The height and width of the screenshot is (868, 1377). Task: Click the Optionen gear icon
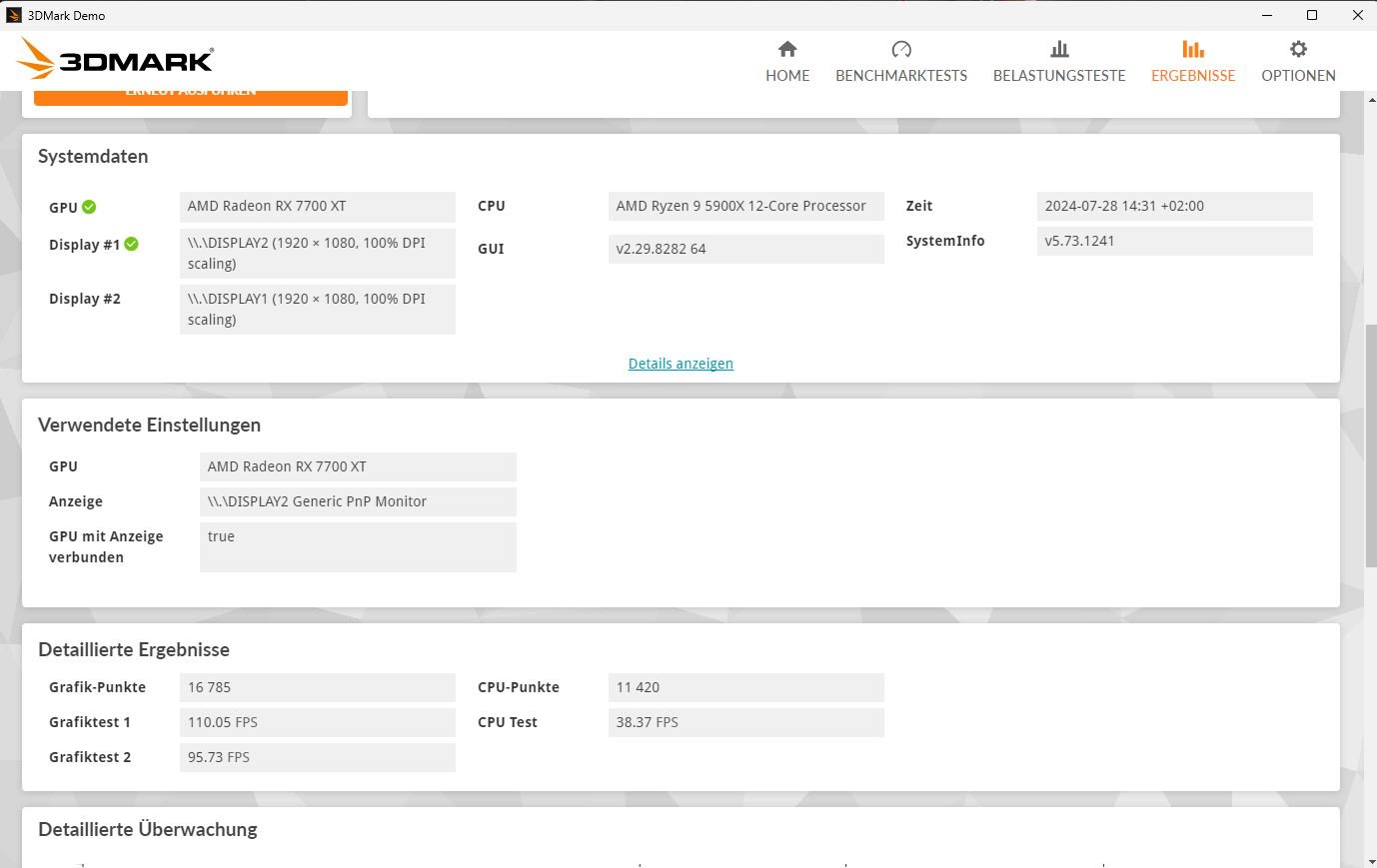pos(1298,49)
